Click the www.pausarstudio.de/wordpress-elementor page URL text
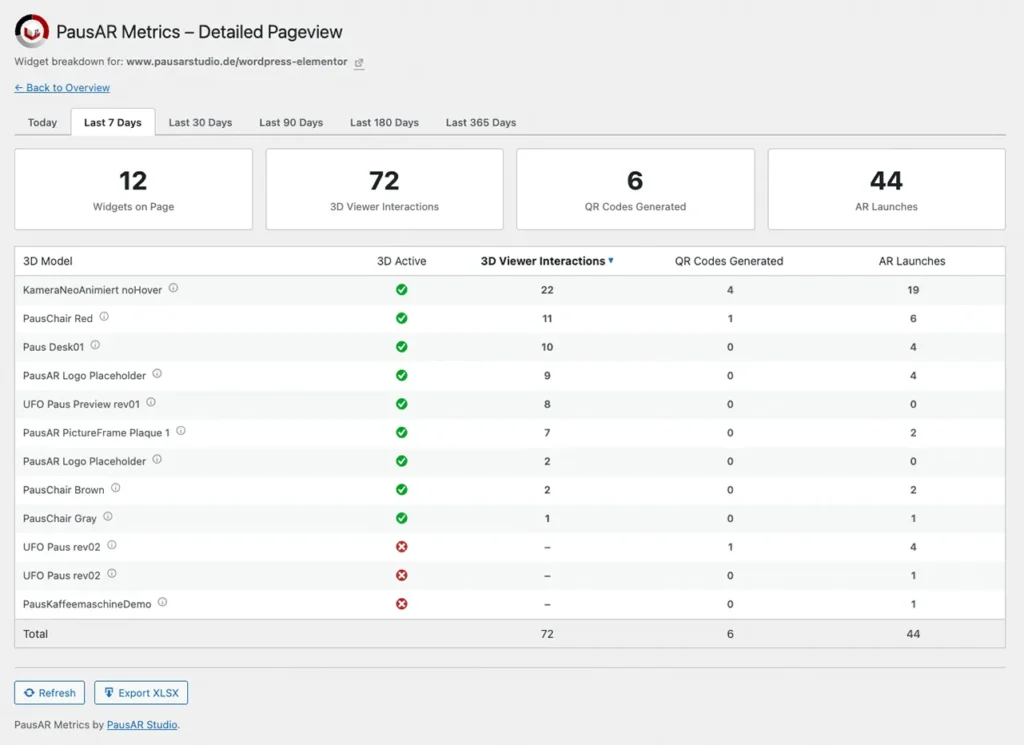The image size is (1024, 745). pyautogui.click(x=236, y=61)
